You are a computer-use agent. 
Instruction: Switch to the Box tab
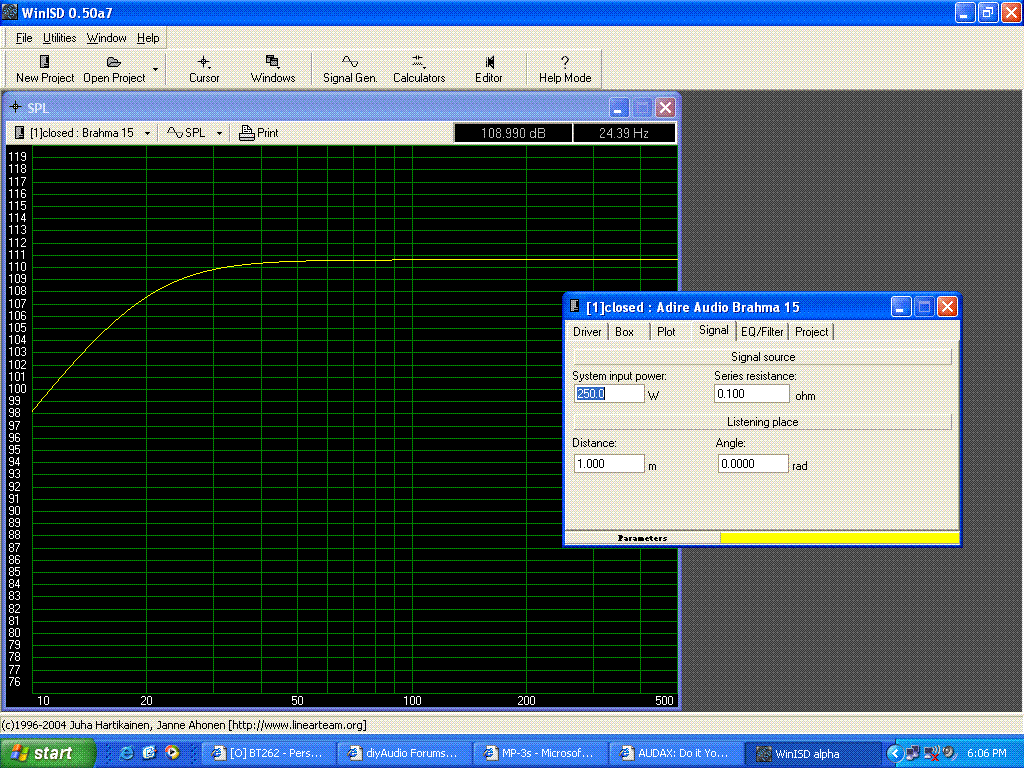pos(624,332)
